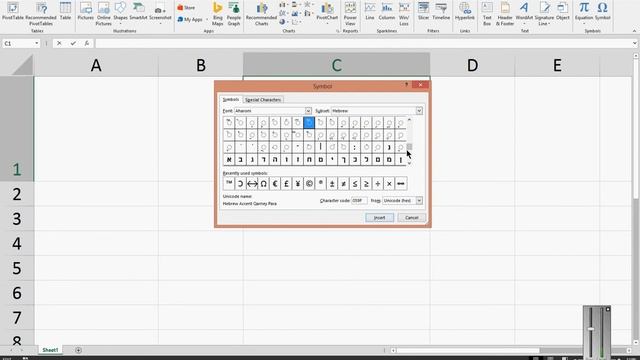Open Online Pictures
This screenshot has height=360, width=640.
(104, 14)
